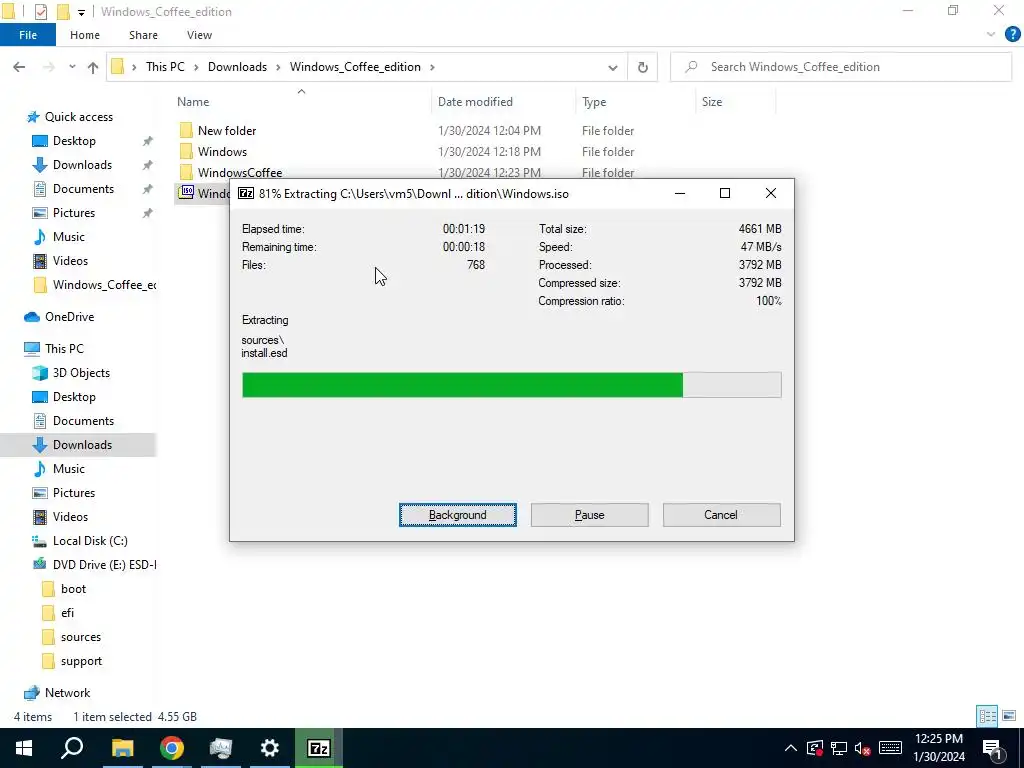Viewport: 1024px width, 768px height.
Task: Open DVD Drive (E:) in sidebar
Action: point(104,565)
